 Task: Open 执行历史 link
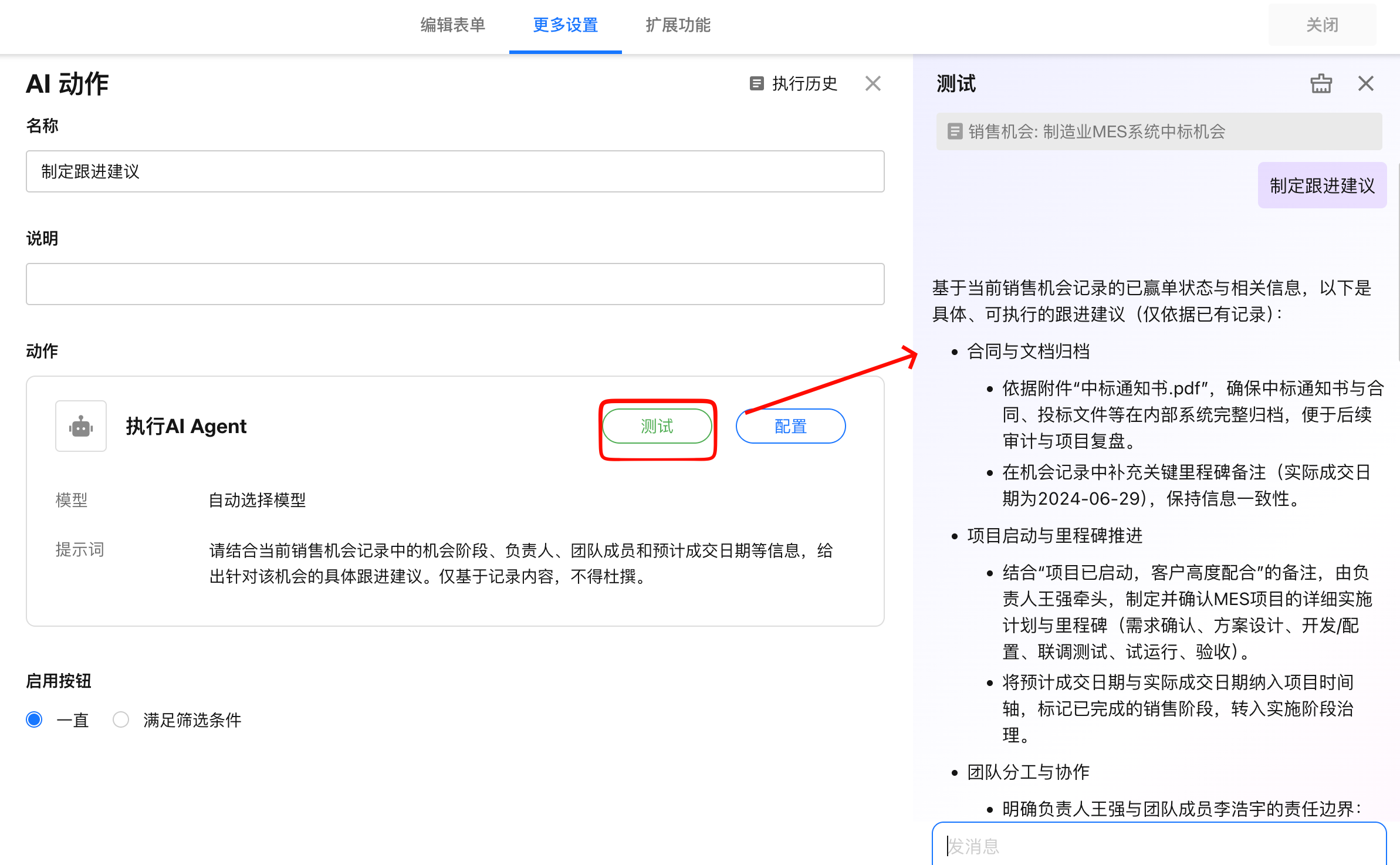[x=804, y=83]
